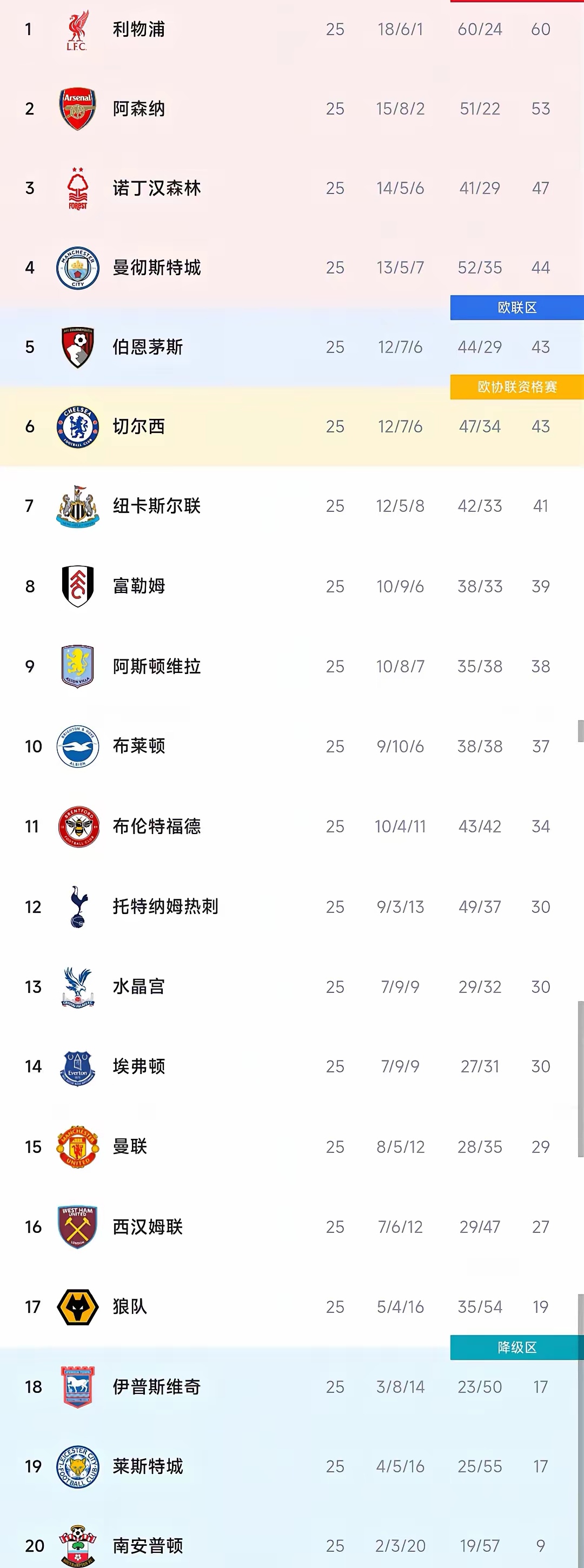Viewport: 584px width, 1568px height.
Task: Click Southampton's points value 9
Action: pyautogui.click(x=541, y=1546)
